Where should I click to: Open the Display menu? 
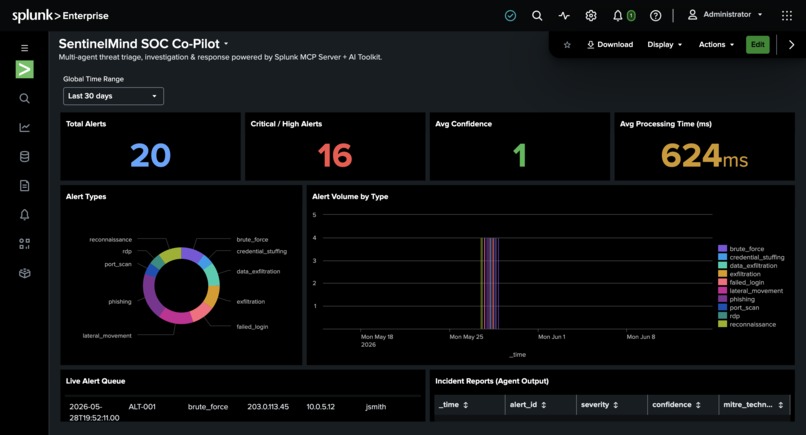pos(664,45)
